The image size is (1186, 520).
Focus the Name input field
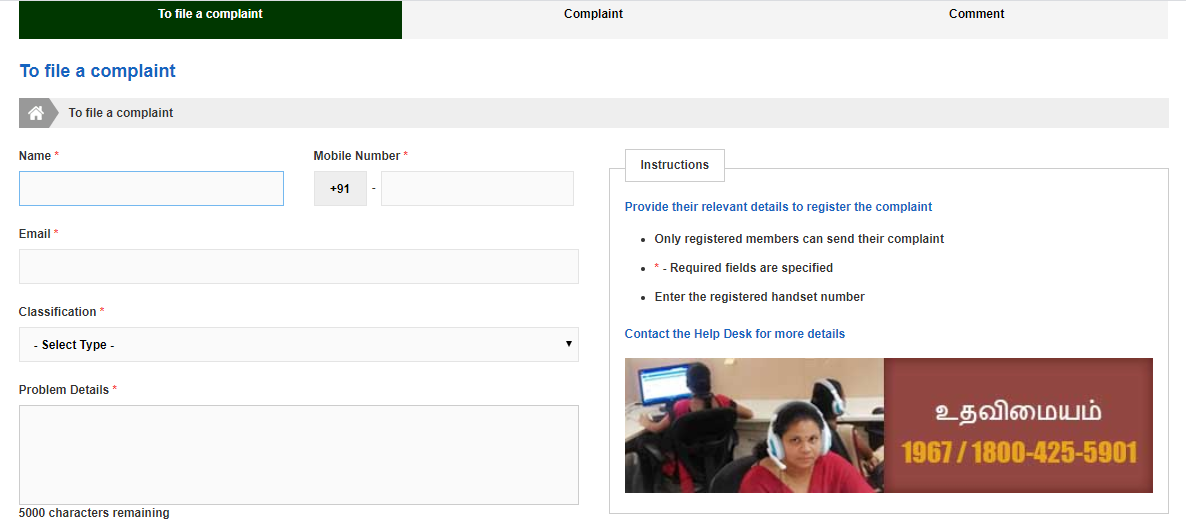(151, 189)
